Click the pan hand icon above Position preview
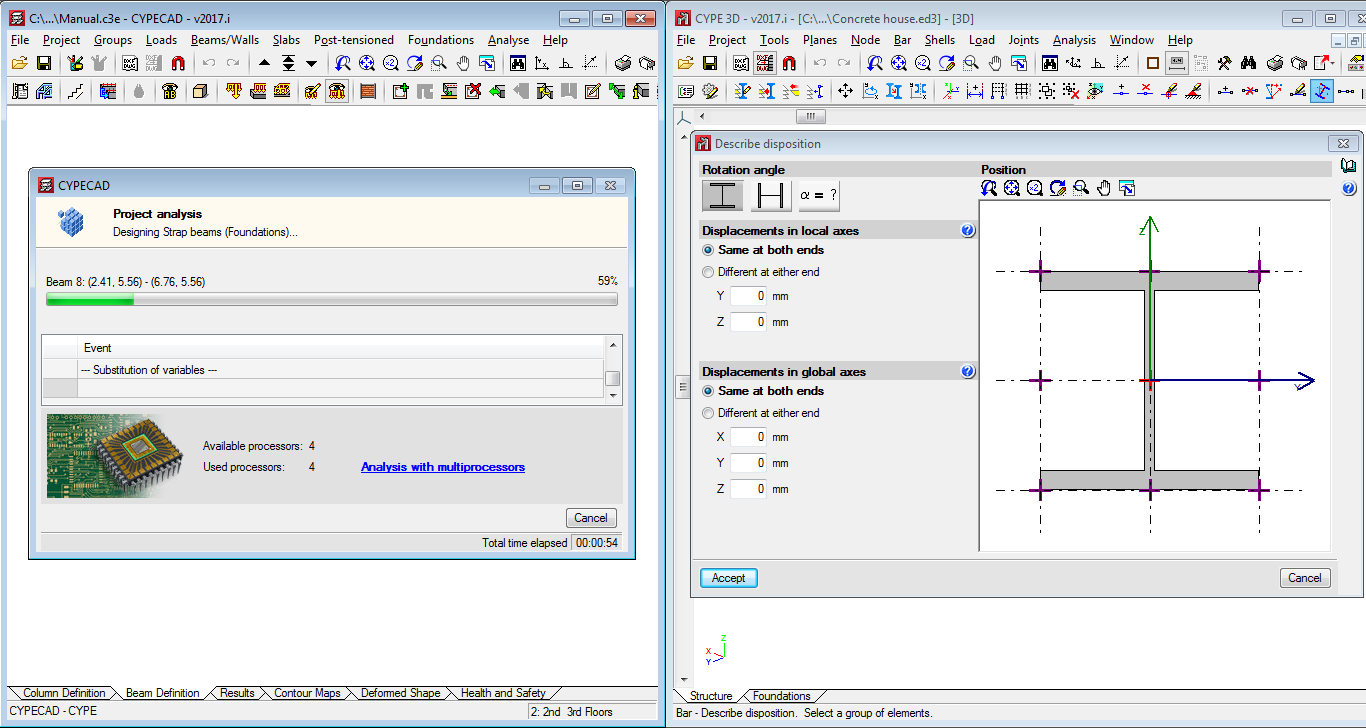The width and height of the screenshot is (1366, 728). coord(1104,188)
